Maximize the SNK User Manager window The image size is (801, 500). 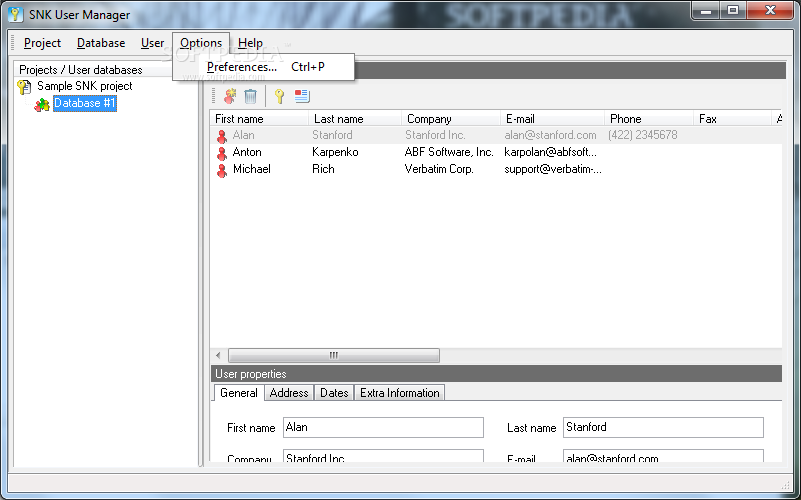click(733, 10)
